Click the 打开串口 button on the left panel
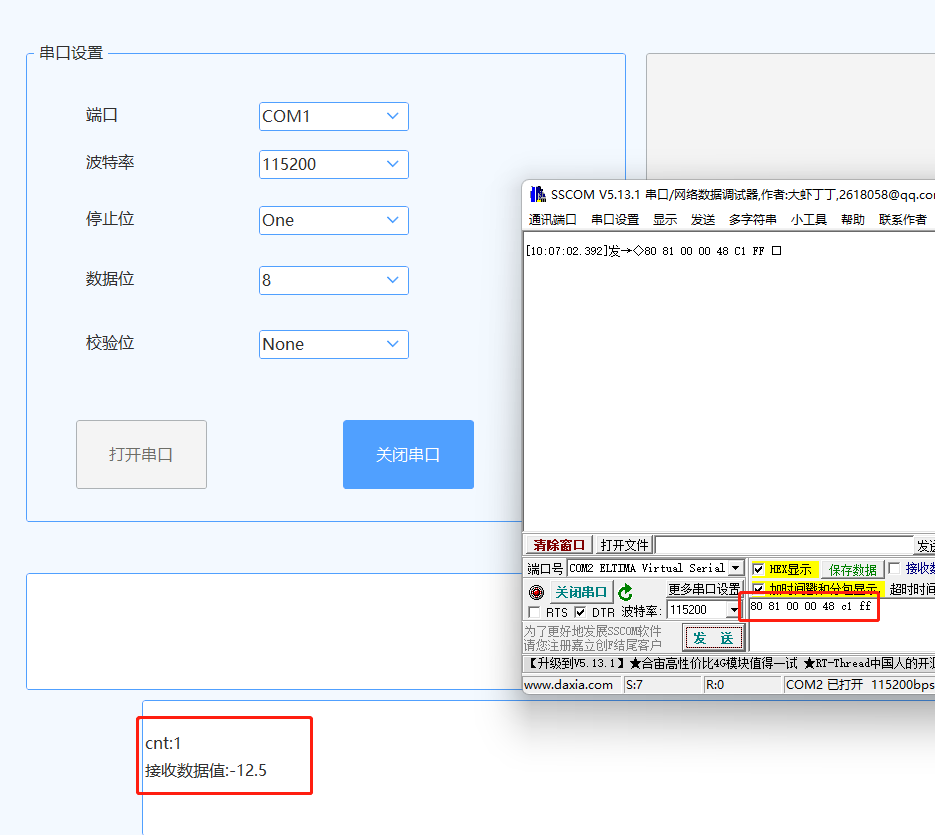Screen dimensions: 935x835 (x=141, y=454)
